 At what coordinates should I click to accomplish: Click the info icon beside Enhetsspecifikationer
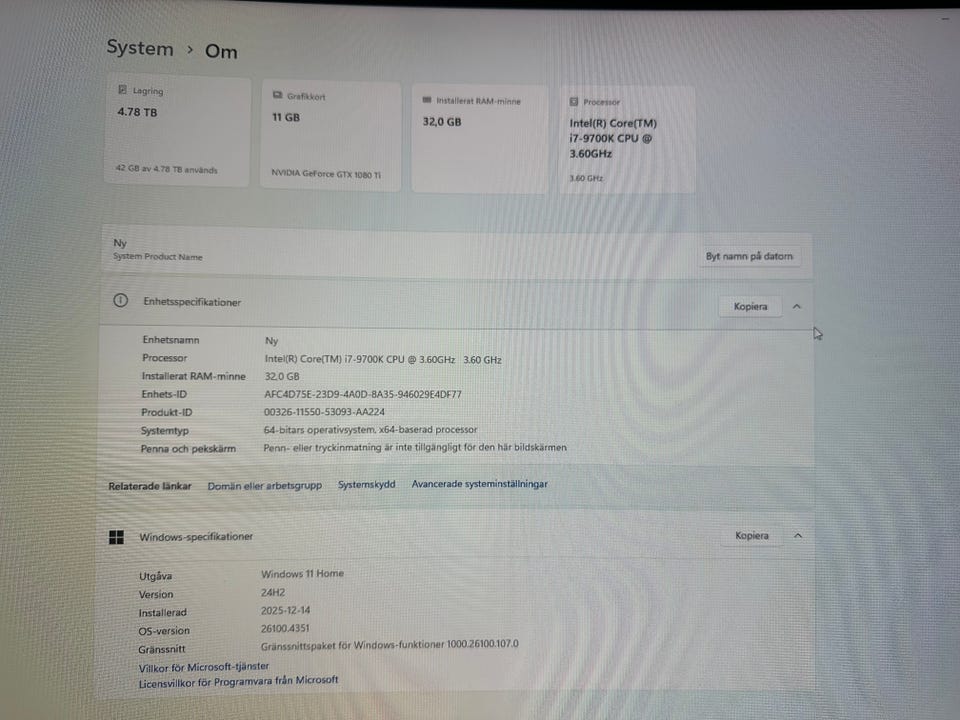[121, 301]
